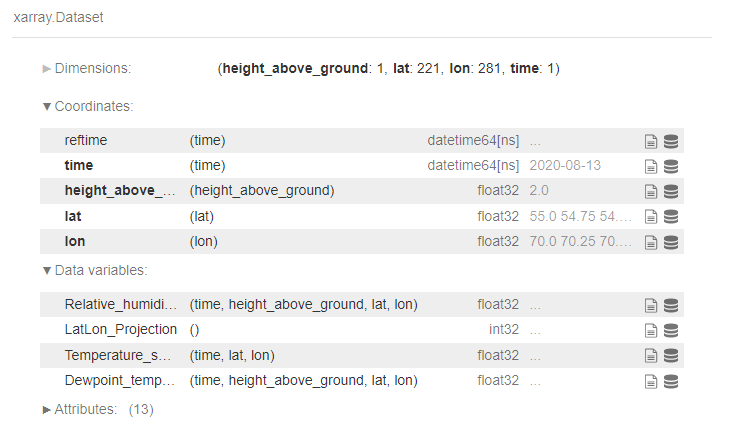Show attributes icon for lat coordinate

tap(651, 216)
